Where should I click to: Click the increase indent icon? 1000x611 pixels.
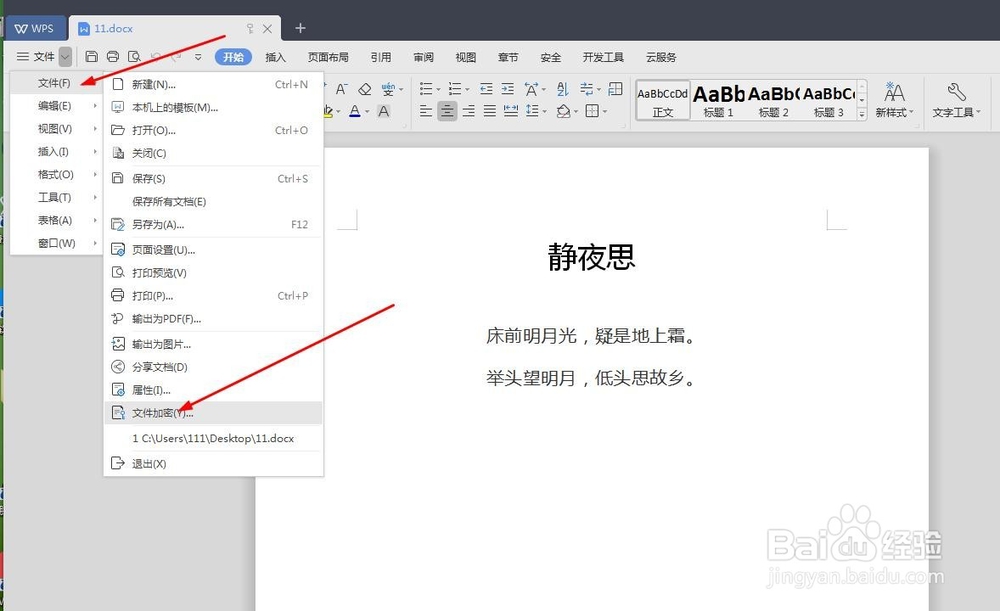pos(509,88)
